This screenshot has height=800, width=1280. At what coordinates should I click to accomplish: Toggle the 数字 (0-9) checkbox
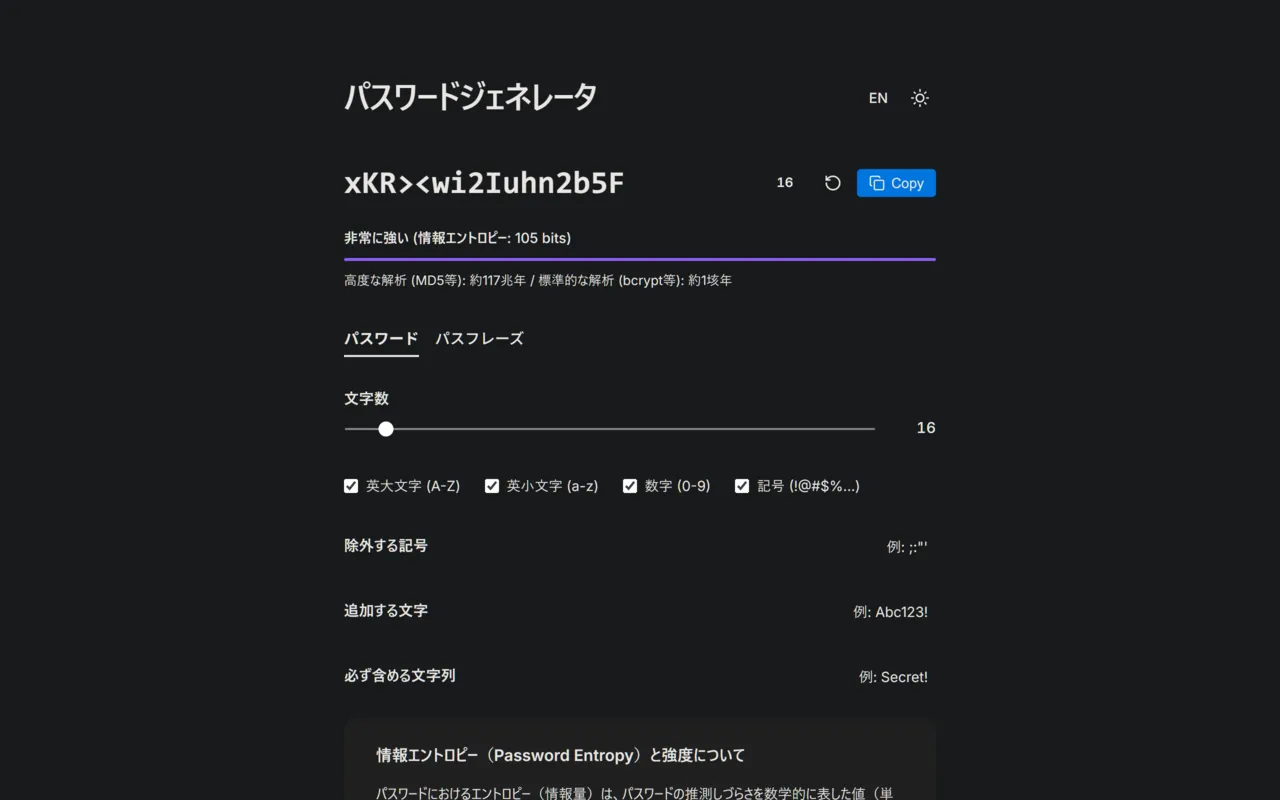pos(630,486)
